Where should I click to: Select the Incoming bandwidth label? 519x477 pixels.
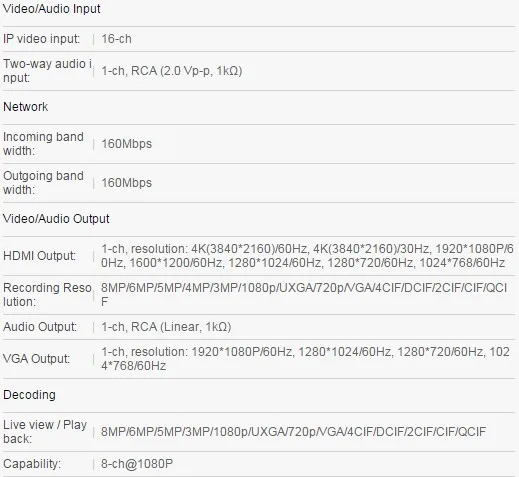(43, 144)
